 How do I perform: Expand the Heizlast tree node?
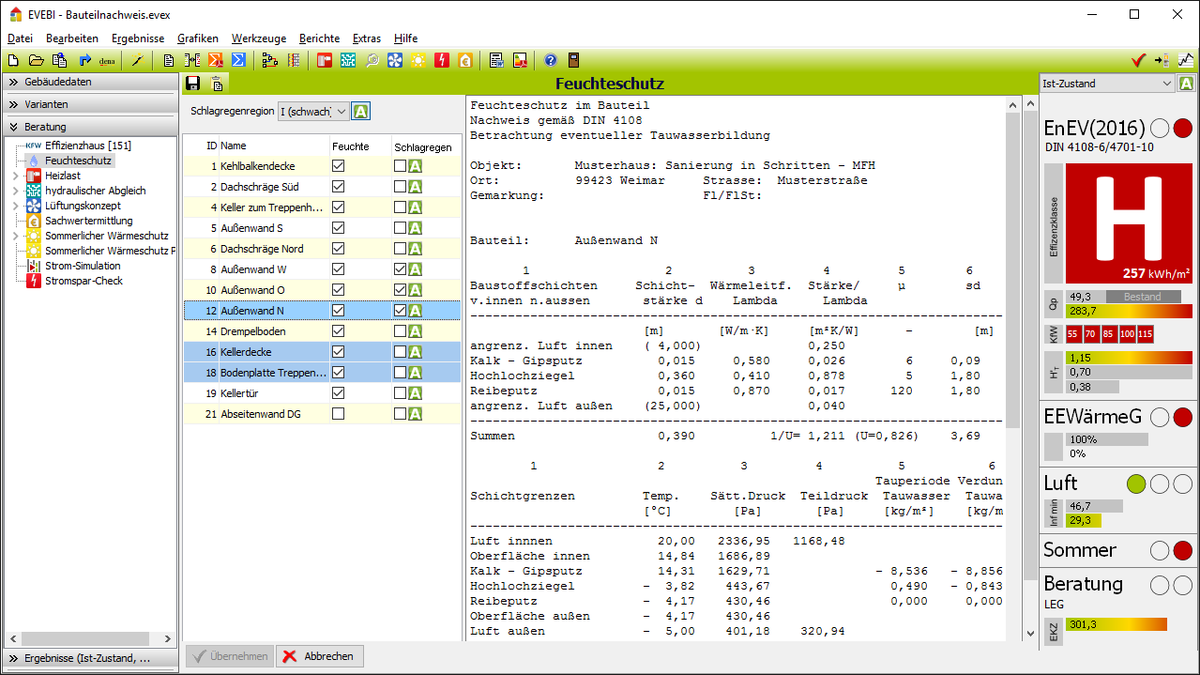[x=15, y=175]
